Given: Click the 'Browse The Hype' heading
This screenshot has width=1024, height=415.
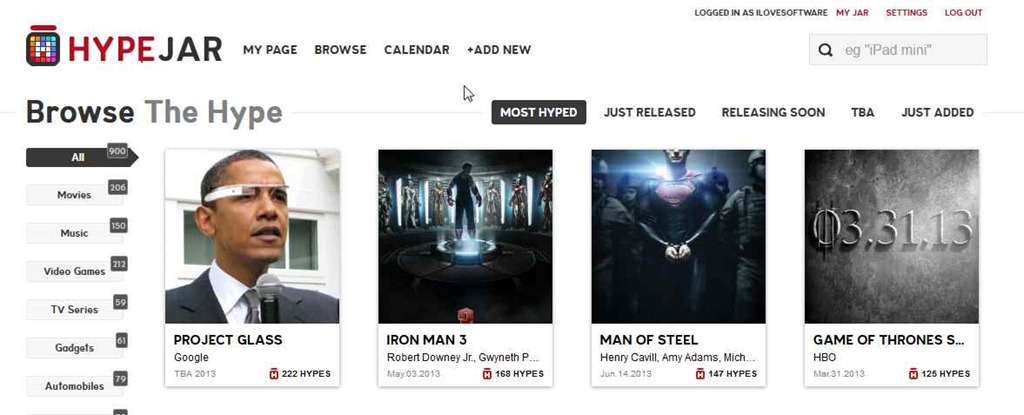Looking at the screenshot, I should tap(154, 112).
